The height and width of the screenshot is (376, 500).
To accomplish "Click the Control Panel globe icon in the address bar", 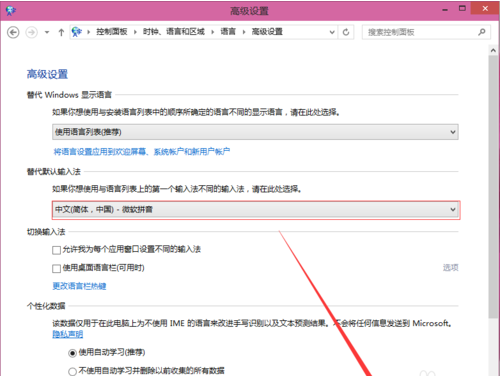I will point(77,32).
